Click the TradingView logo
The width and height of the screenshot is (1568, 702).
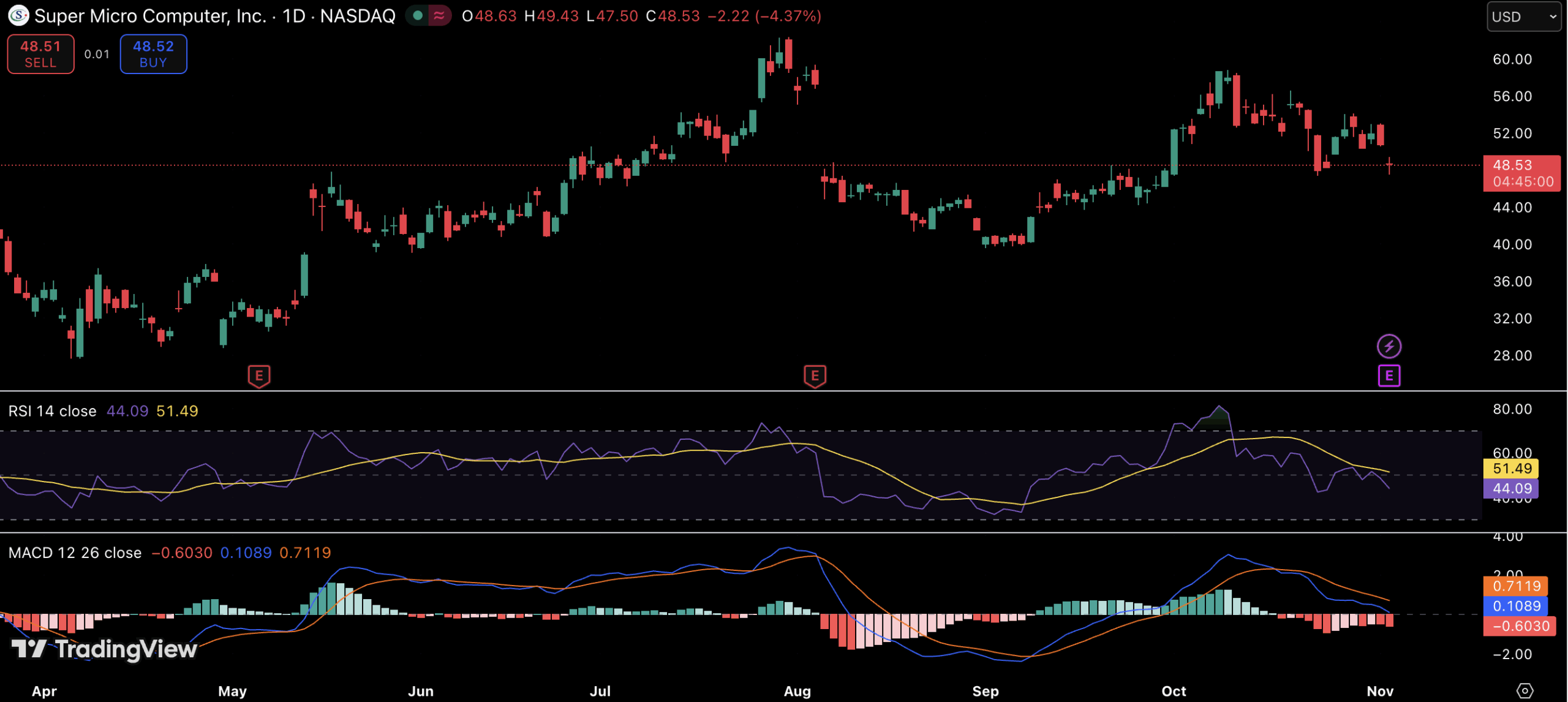pyautogui.click(x=104, y=649)
